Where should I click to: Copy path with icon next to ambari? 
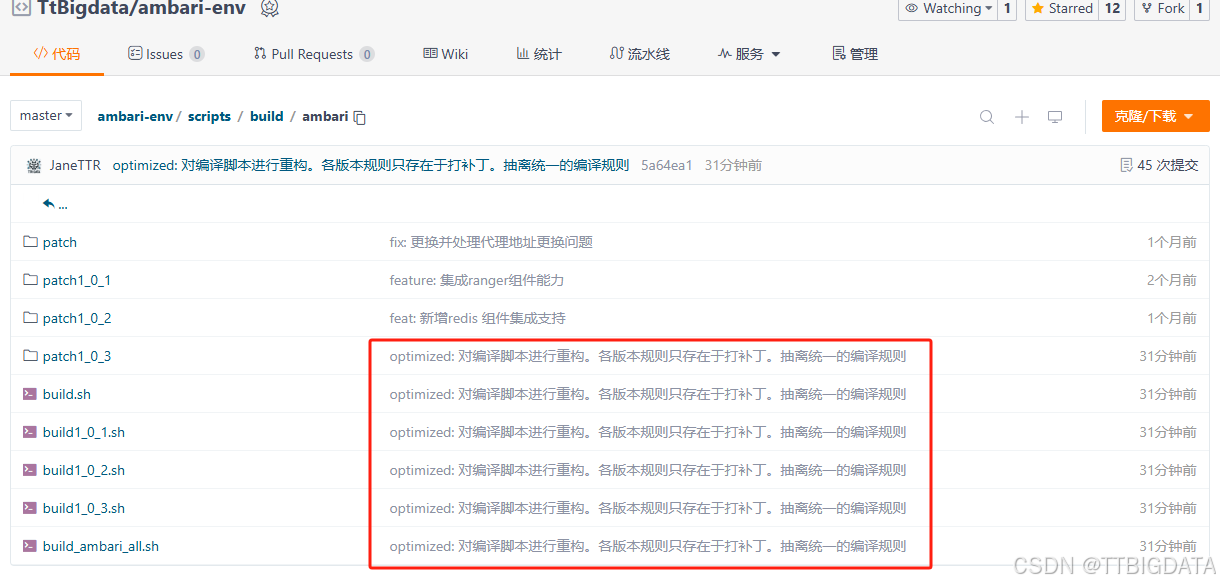coord(360,117)
